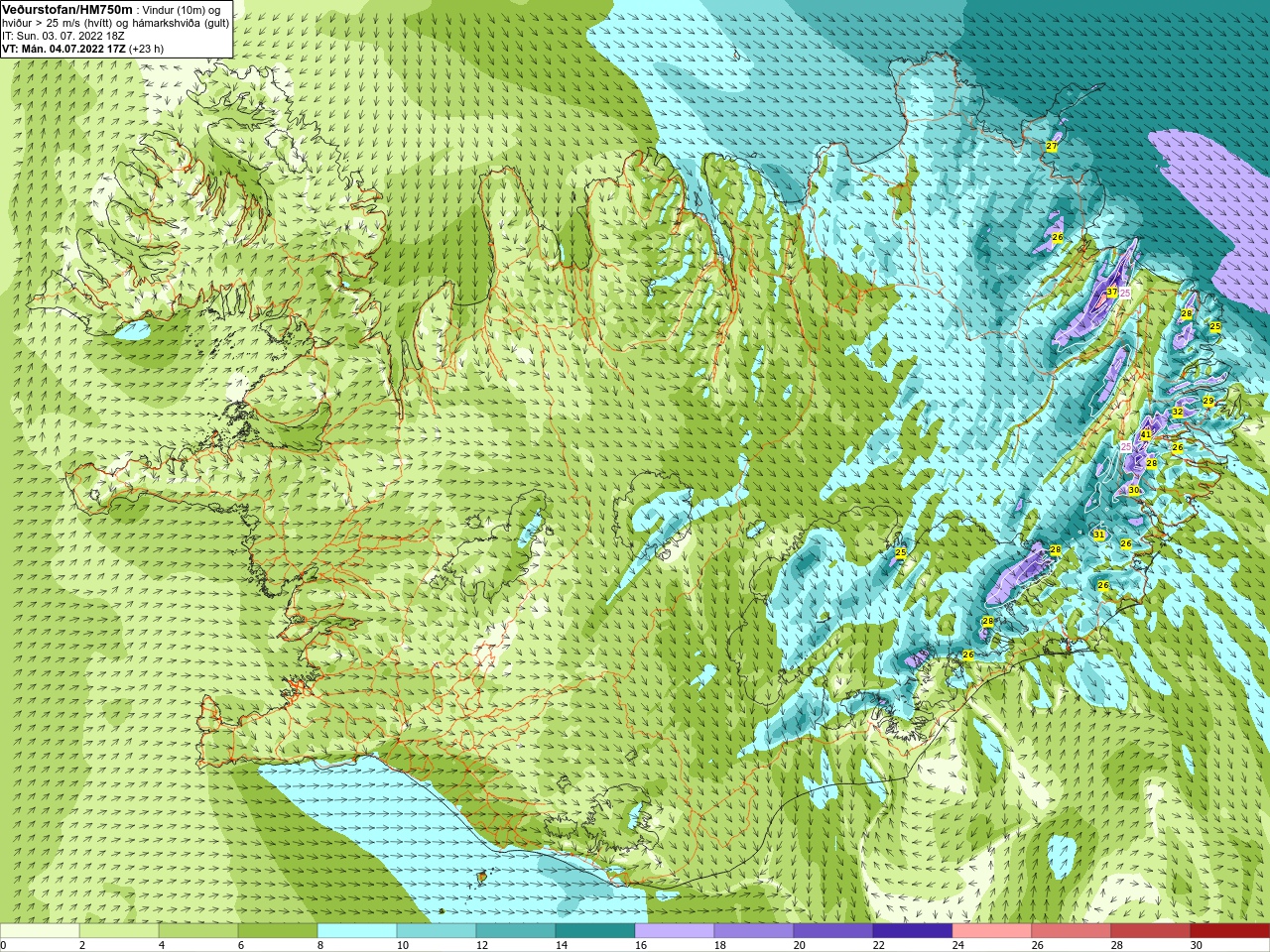Select the green 4–6 m/s legend swatch
The height and width of the screenshot is (952, 1270).
(x=198, y=931)
